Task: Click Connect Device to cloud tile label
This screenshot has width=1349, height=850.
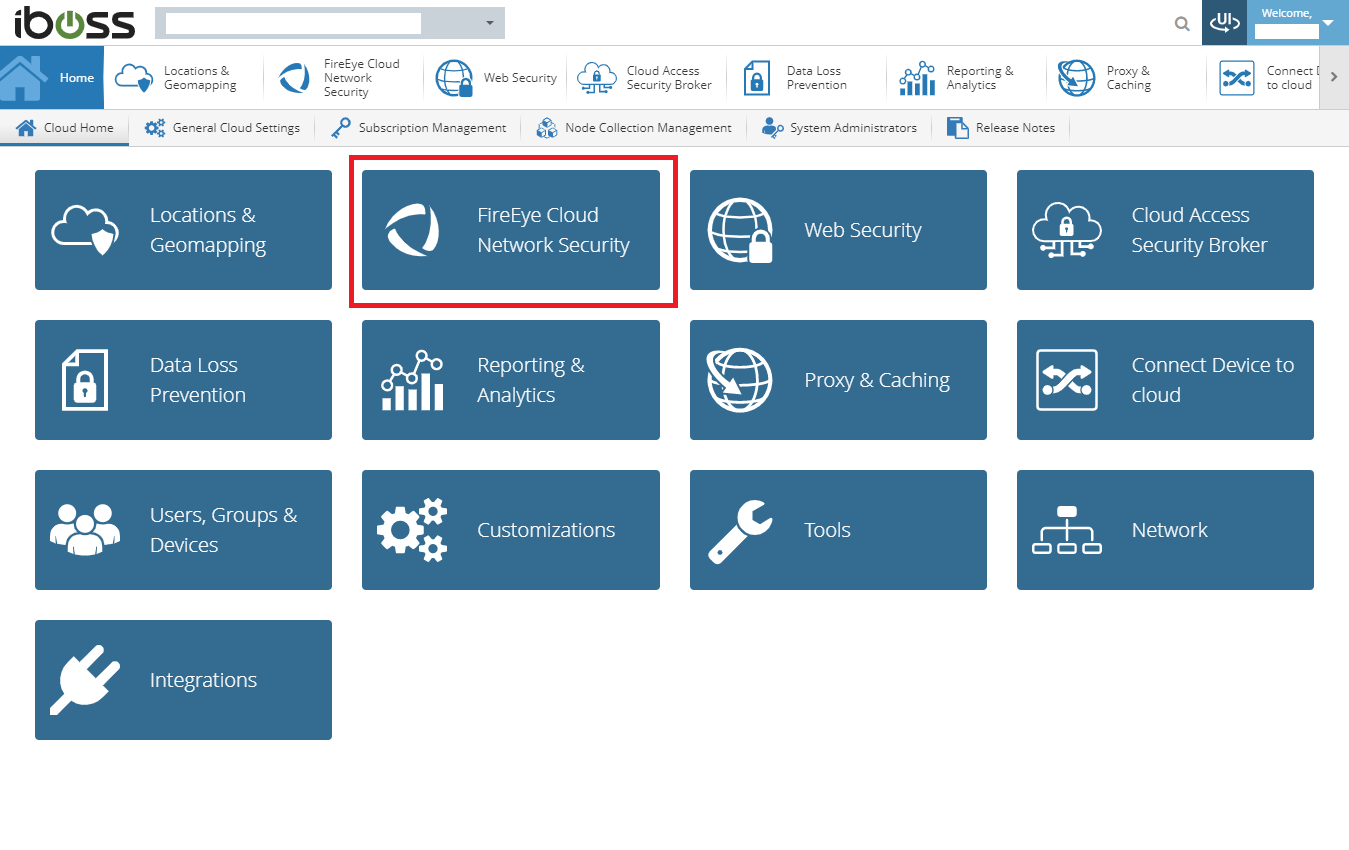Action: point(1213,380)
